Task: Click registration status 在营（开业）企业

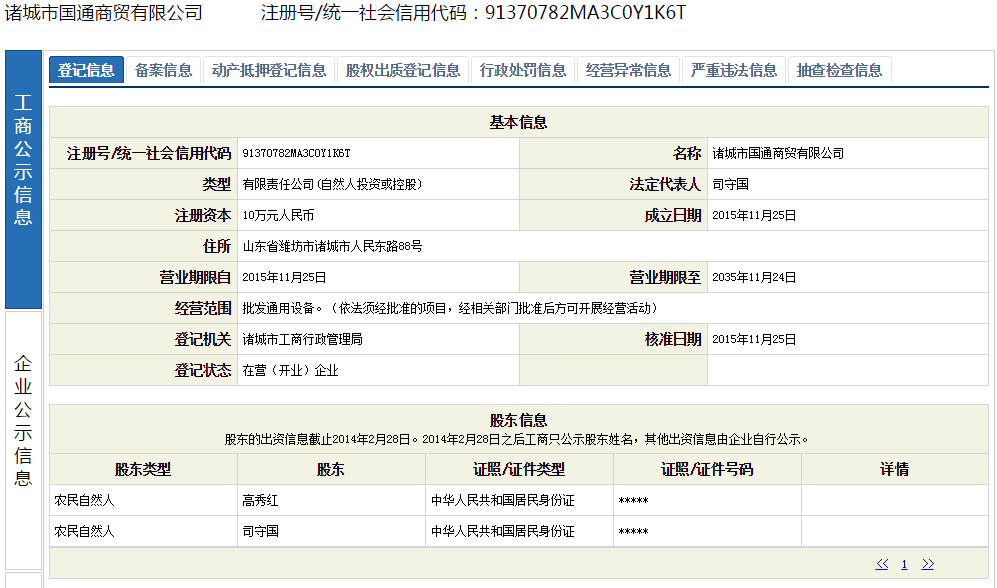Action: point(290,370)
